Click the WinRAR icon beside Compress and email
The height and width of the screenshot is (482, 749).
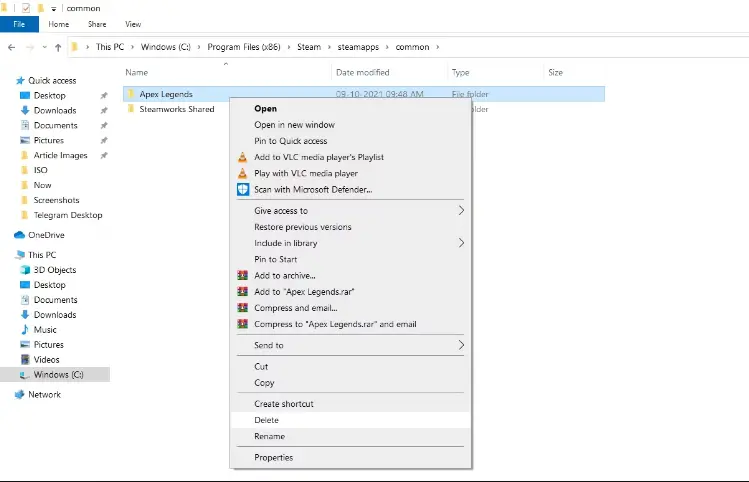242,308
